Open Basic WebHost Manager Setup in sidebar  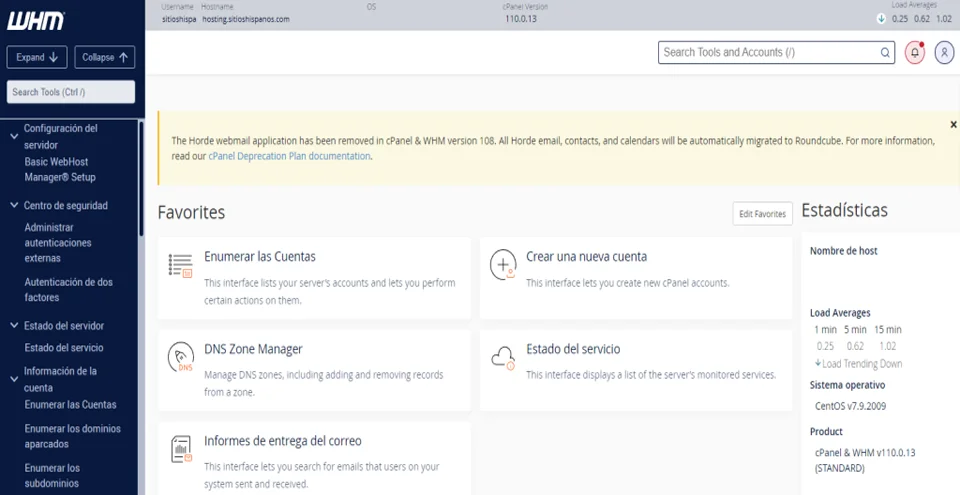(x=60, y=170)
